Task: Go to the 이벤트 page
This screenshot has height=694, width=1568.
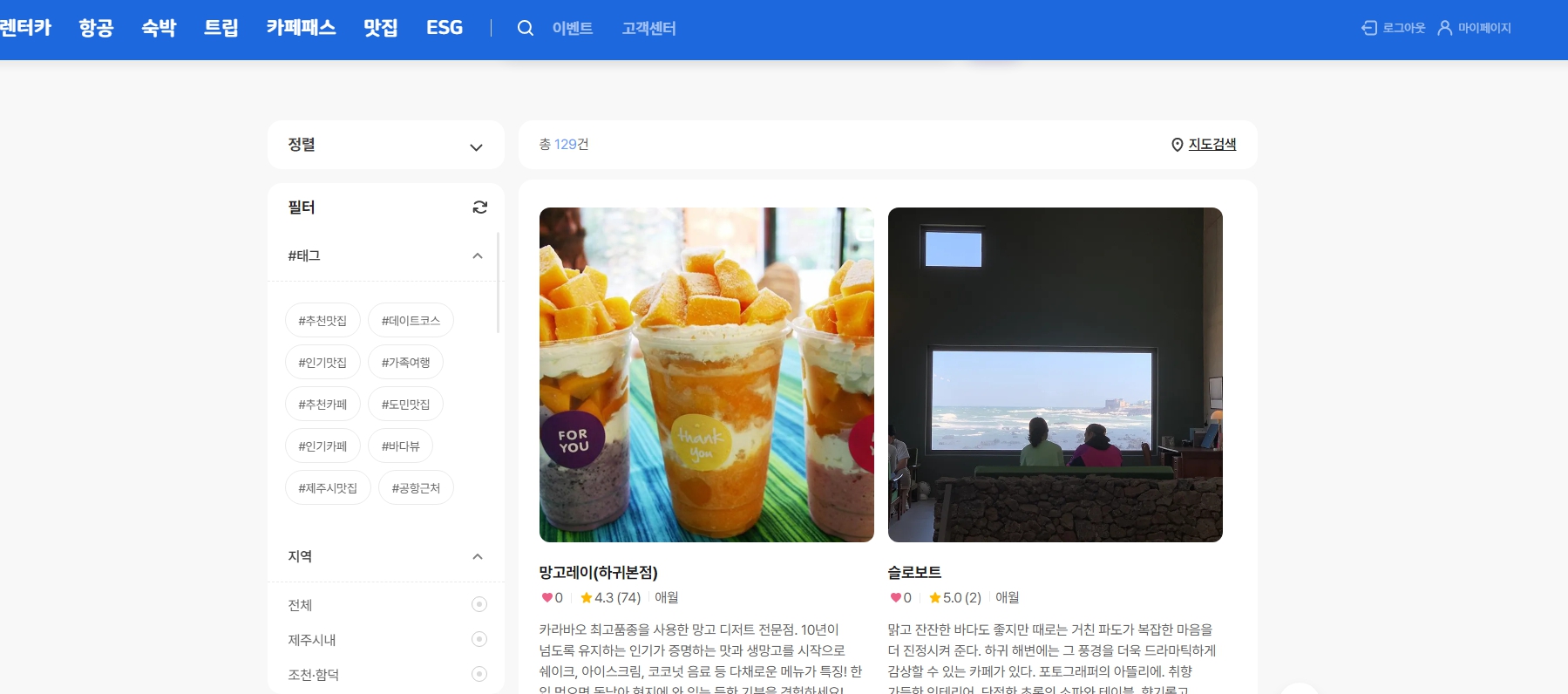Action: point(573,28)
